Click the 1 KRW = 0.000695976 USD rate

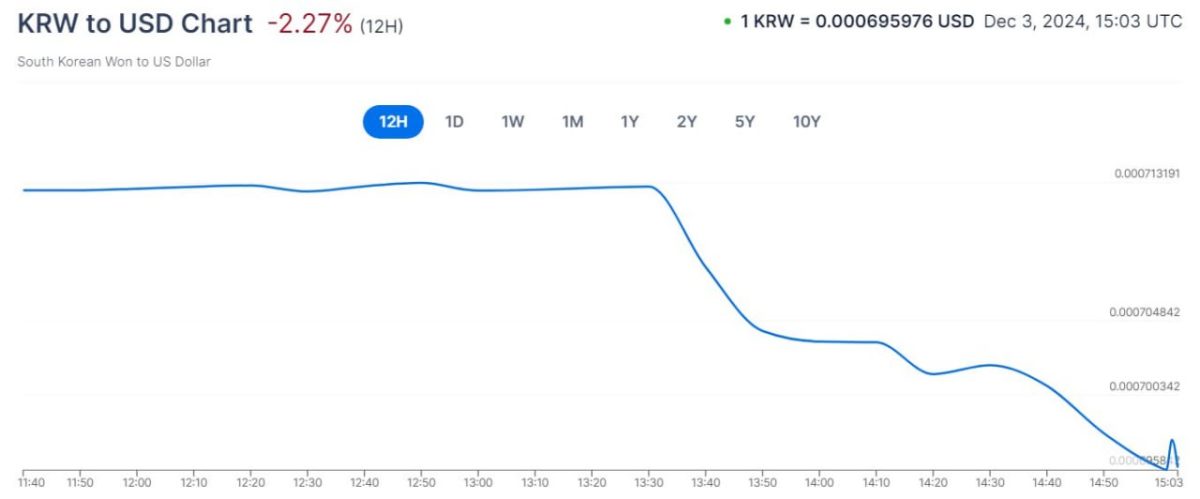(x=857, y=22)
